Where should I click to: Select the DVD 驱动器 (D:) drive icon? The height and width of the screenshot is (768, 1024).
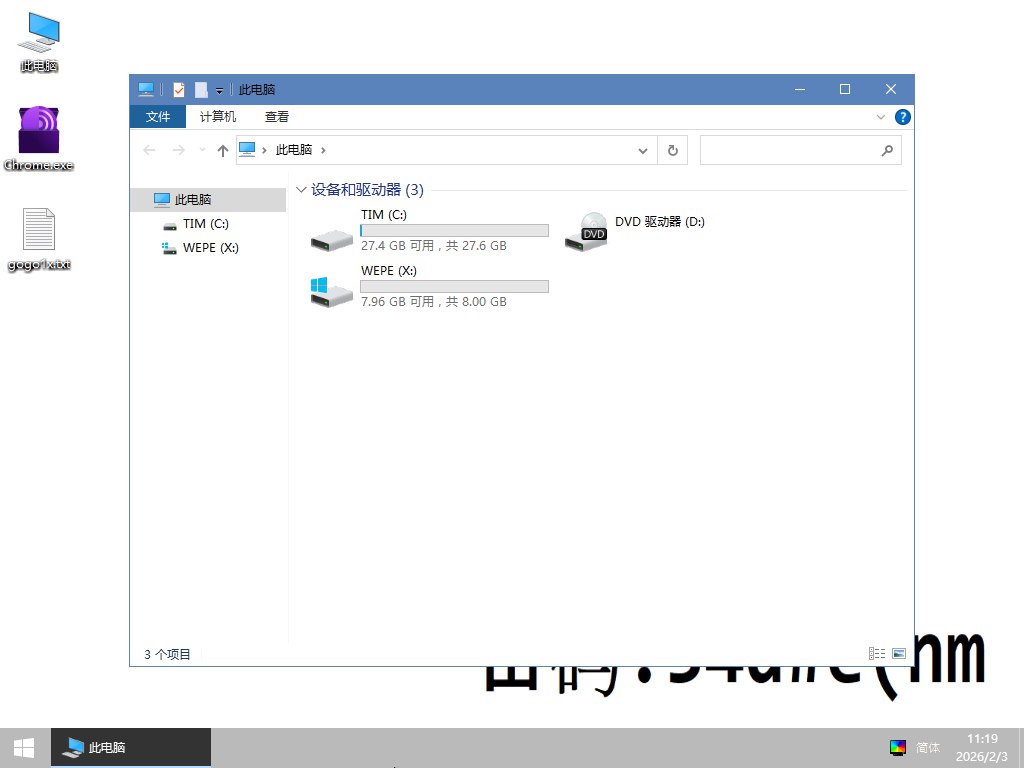click(x=586, y=232)
